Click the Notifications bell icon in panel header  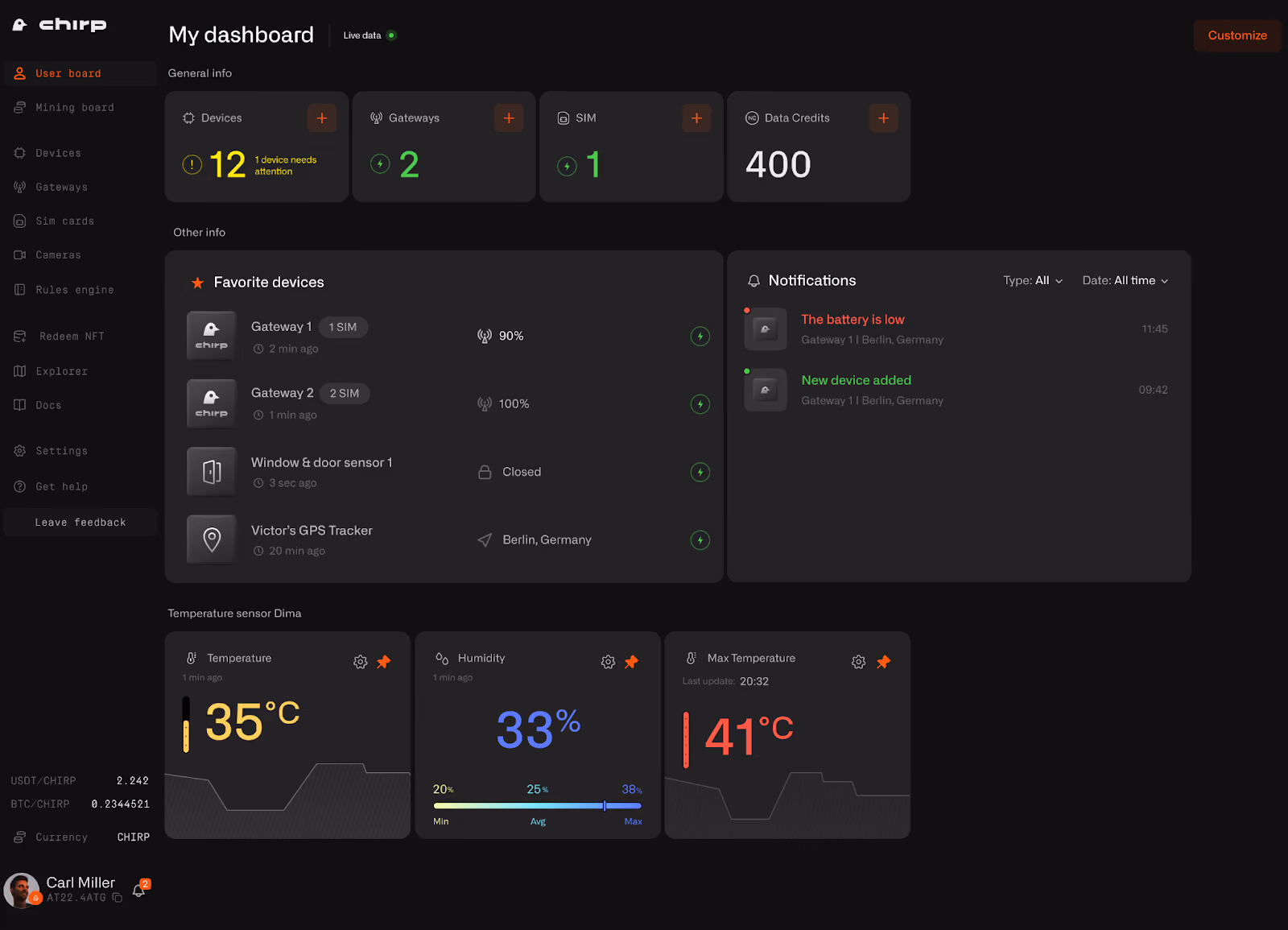(753, 281)
